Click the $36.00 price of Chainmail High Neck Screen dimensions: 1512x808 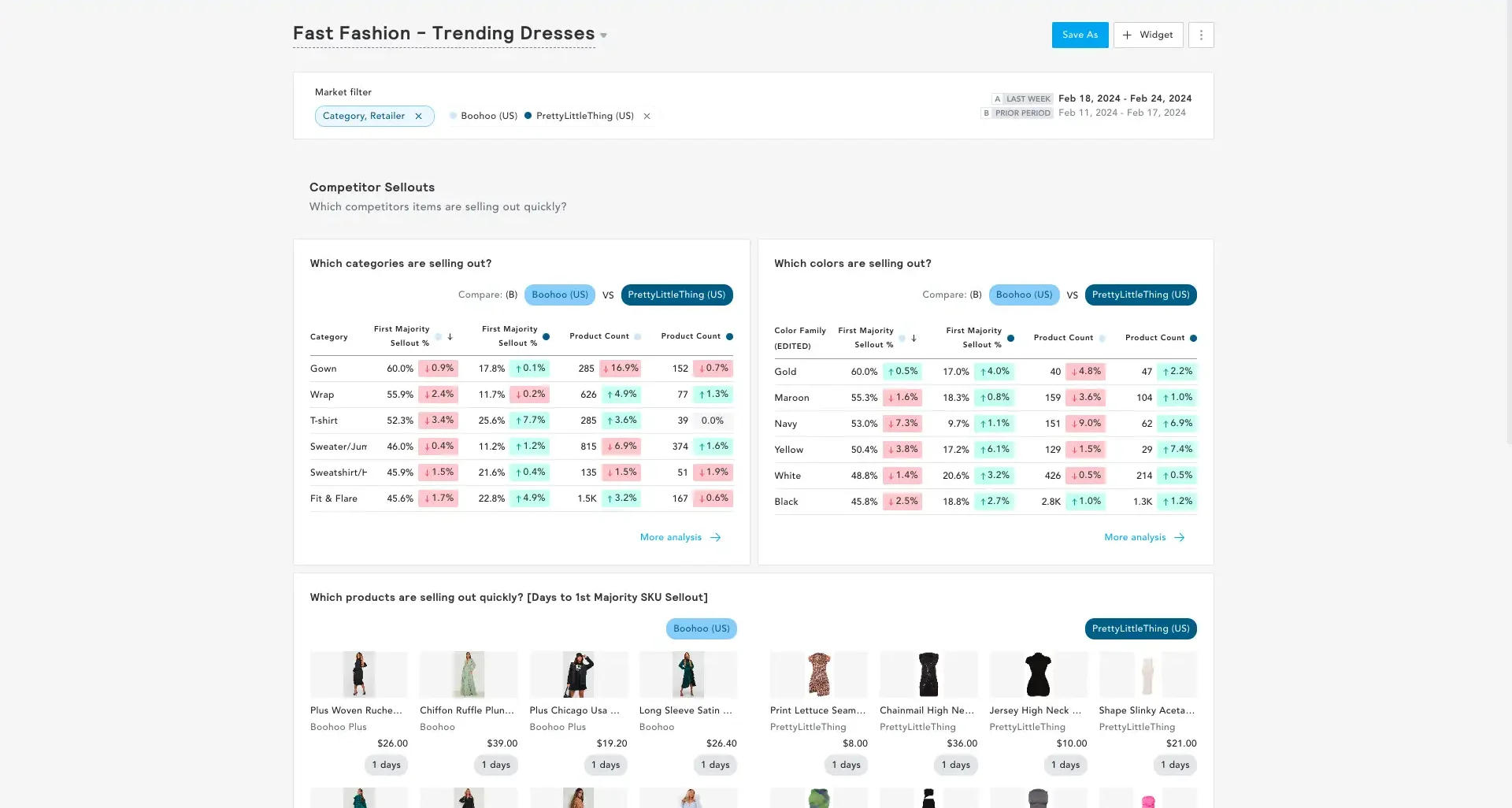coord(962,743)
